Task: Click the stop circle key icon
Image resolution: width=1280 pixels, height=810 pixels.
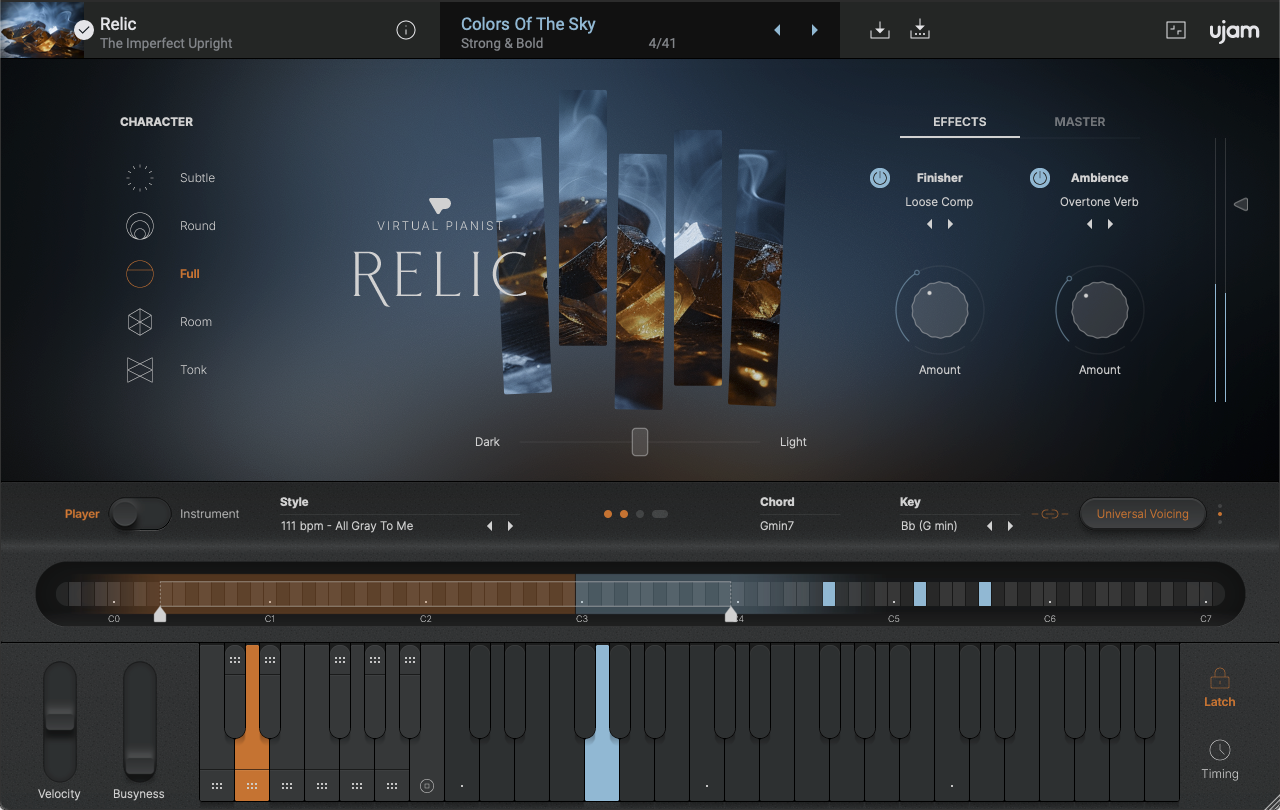Action: (x=427, y=786)
